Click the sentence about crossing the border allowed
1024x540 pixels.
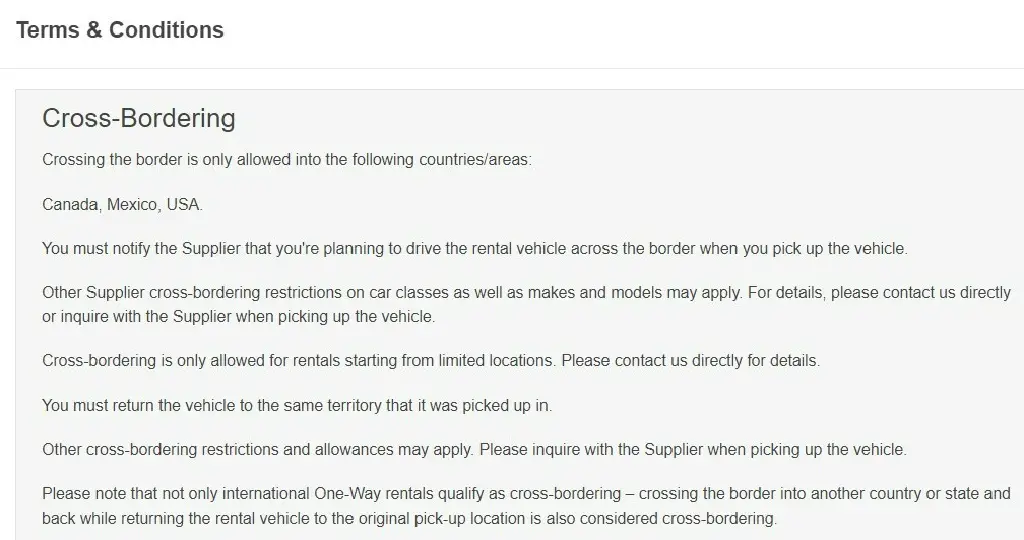287,160
